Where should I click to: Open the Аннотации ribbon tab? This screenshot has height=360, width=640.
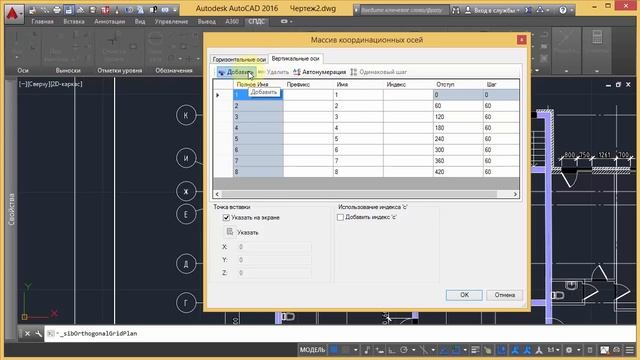109,21
